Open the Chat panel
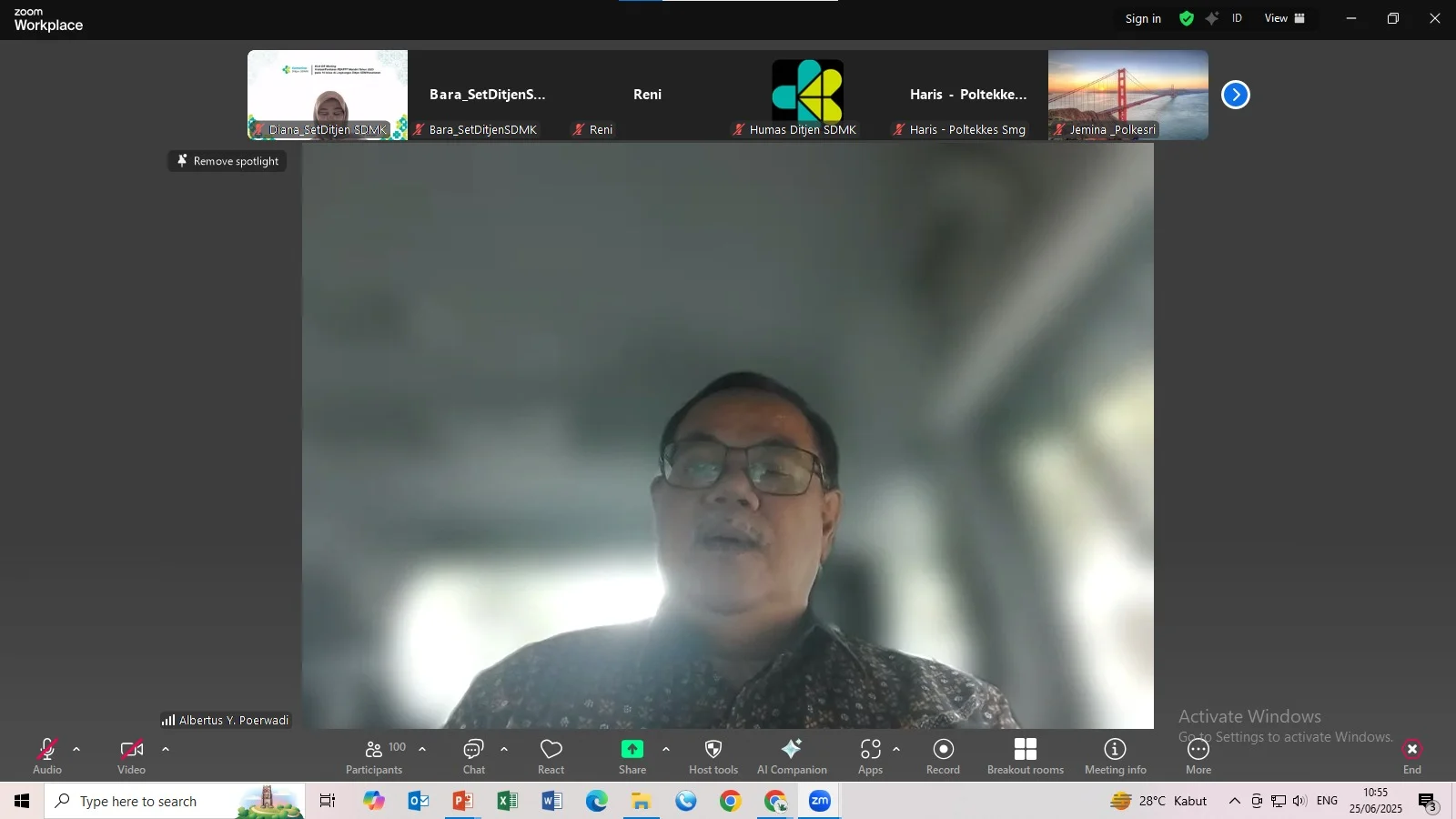Screen dimensions: 1456x819 coord(473,756)
